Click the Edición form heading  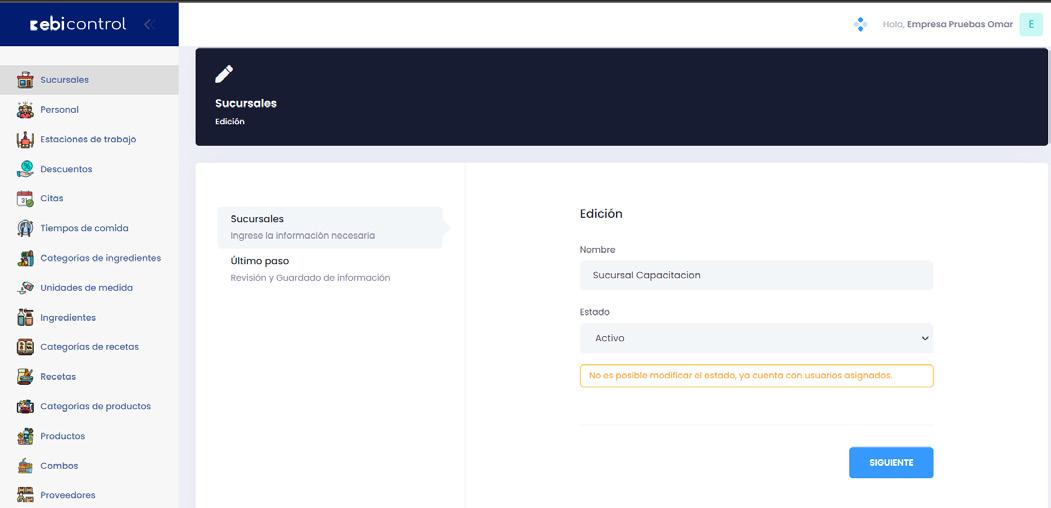point(601,214)
